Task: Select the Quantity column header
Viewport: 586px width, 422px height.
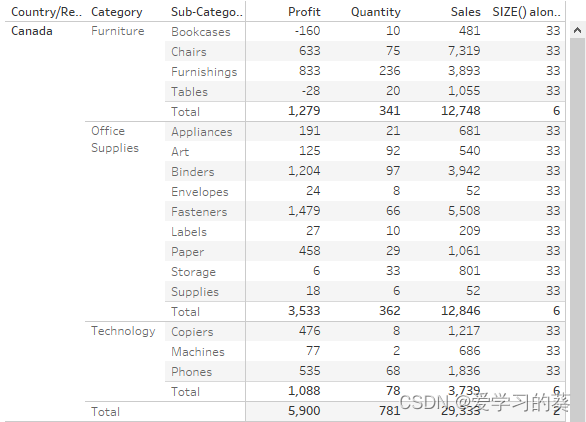Action: (376, 12)
